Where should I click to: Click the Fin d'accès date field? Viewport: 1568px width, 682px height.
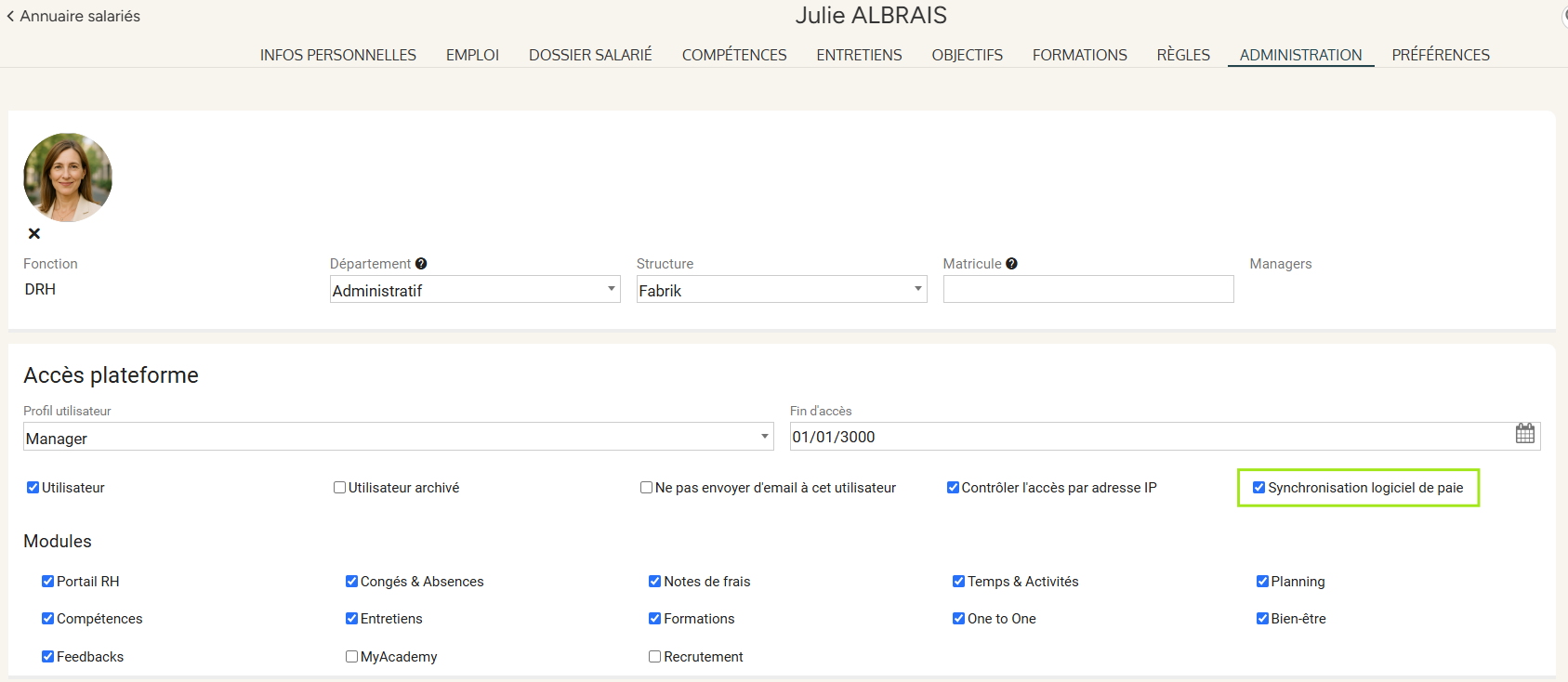pos(1143,437)
